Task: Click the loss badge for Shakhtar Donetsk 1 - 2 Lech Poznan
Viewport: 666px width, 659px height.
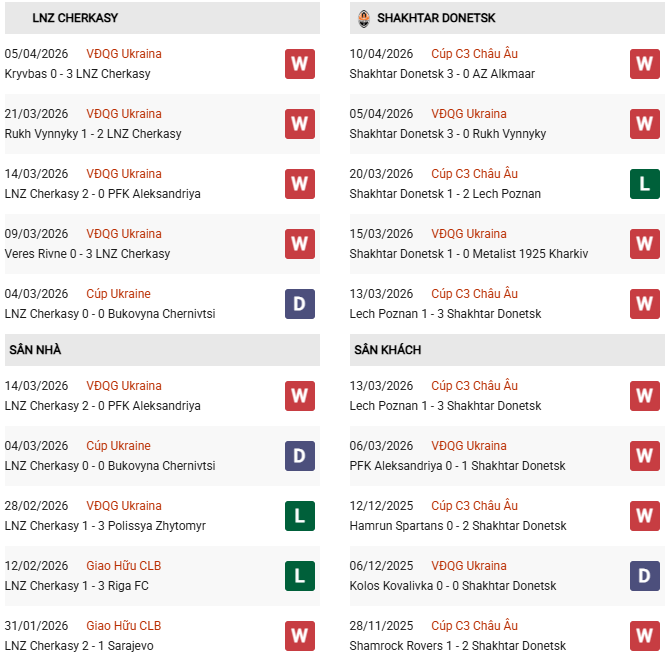Action: (644, 184)
